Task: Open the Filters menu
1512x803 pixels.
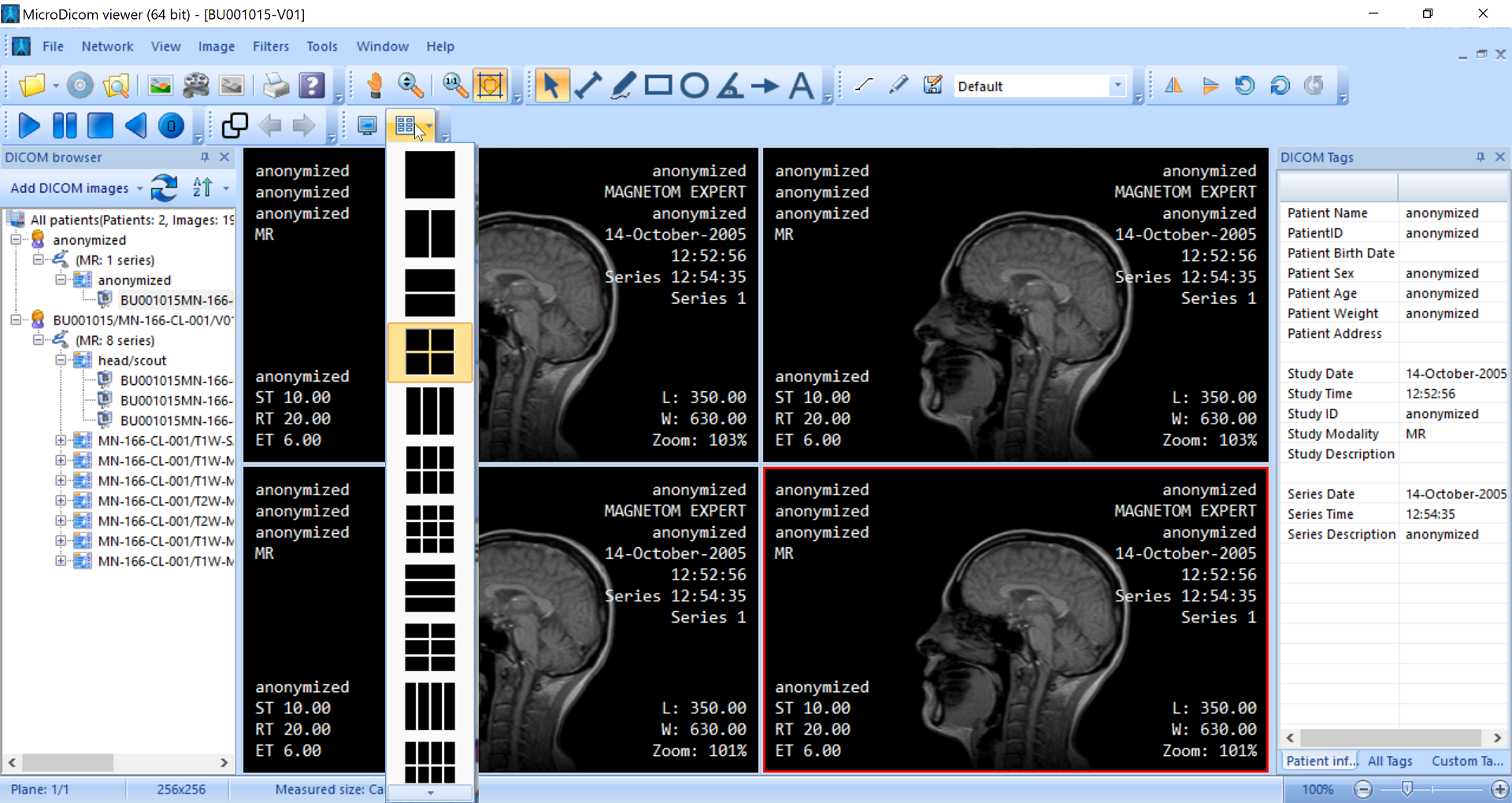Action: pyautogui.click(x=271, y=46)
